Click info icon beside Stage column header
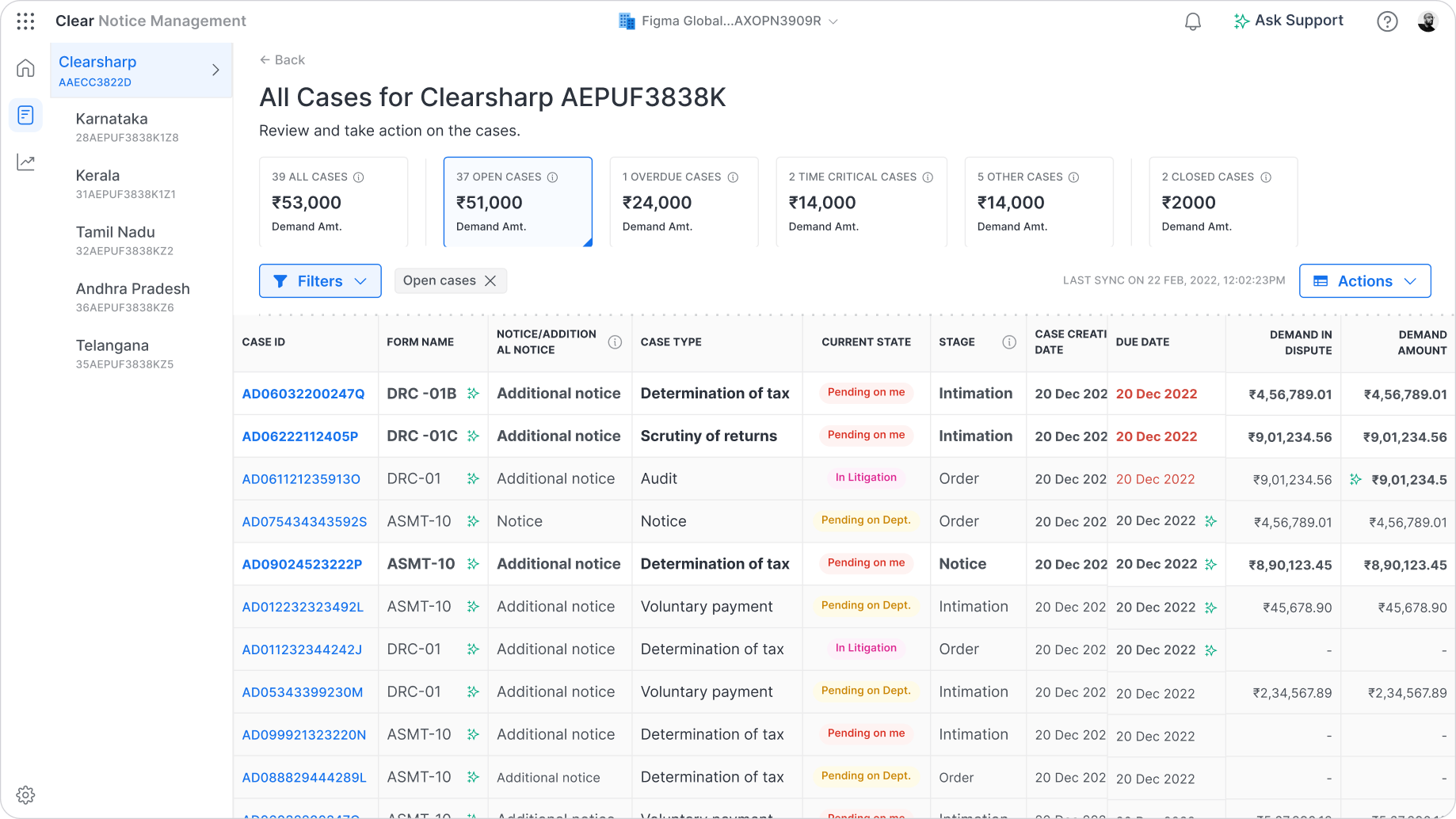 pos(1008,342)
